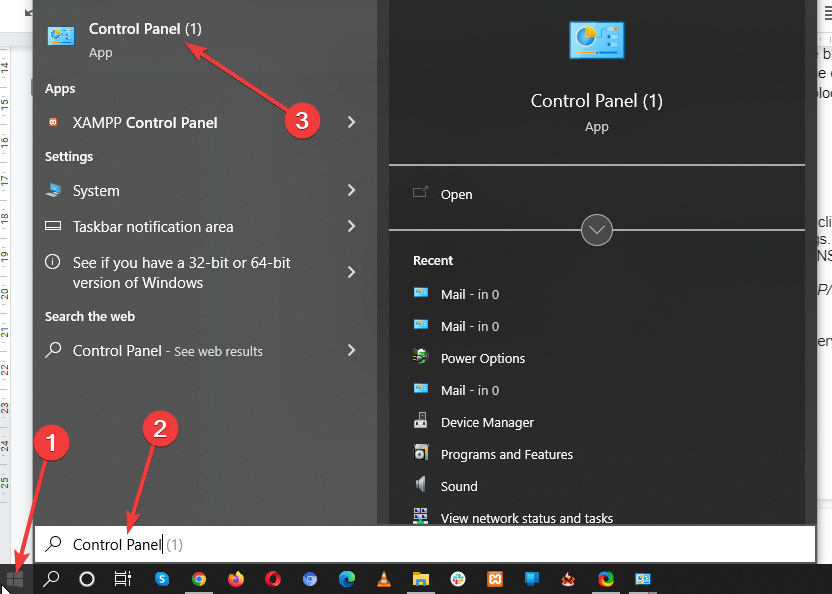Click the large Control Panel preview icon

(596, 40)
